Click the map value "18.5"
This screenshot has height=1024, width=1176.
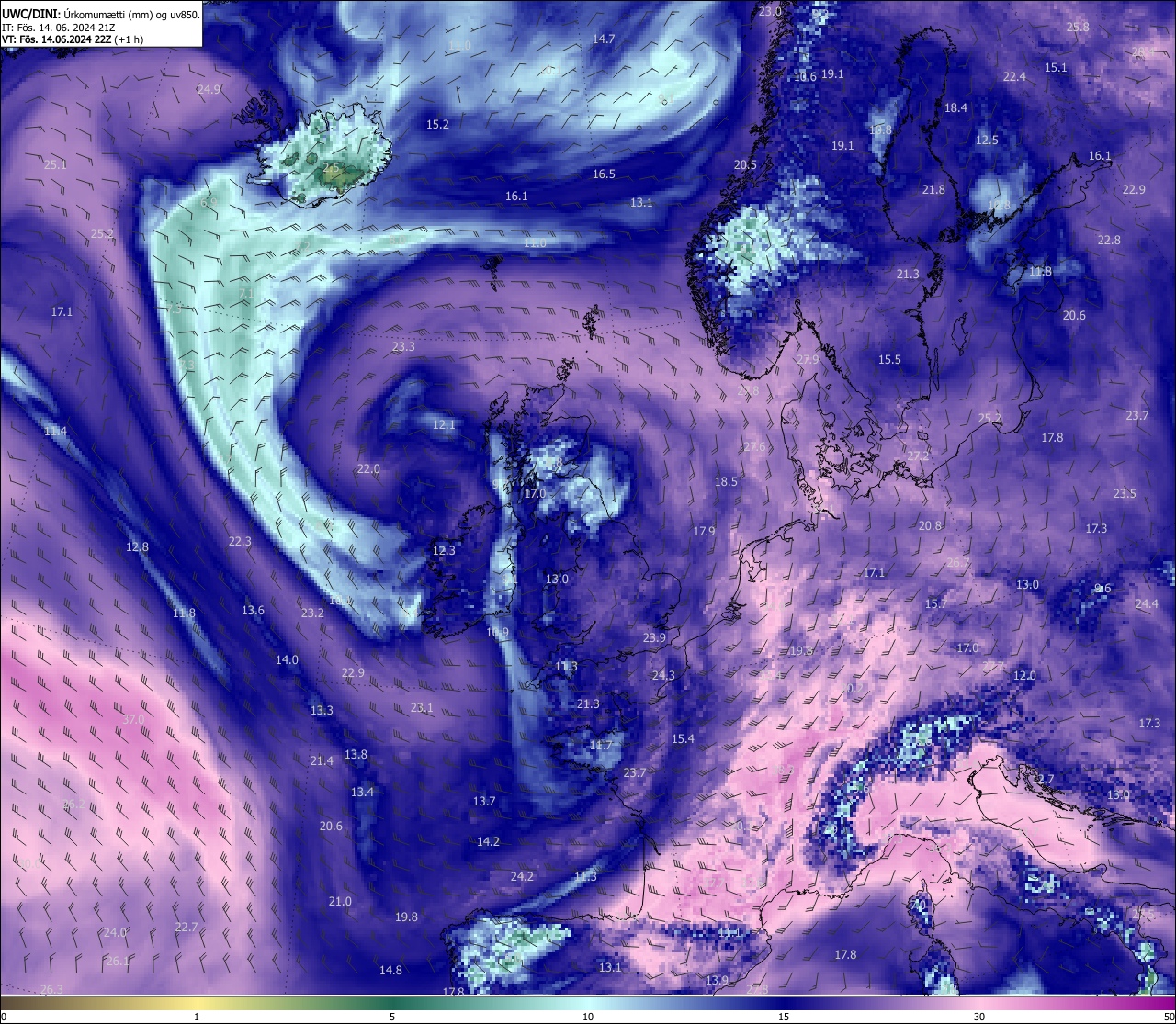pyautogui.click(x=726, y=481)
